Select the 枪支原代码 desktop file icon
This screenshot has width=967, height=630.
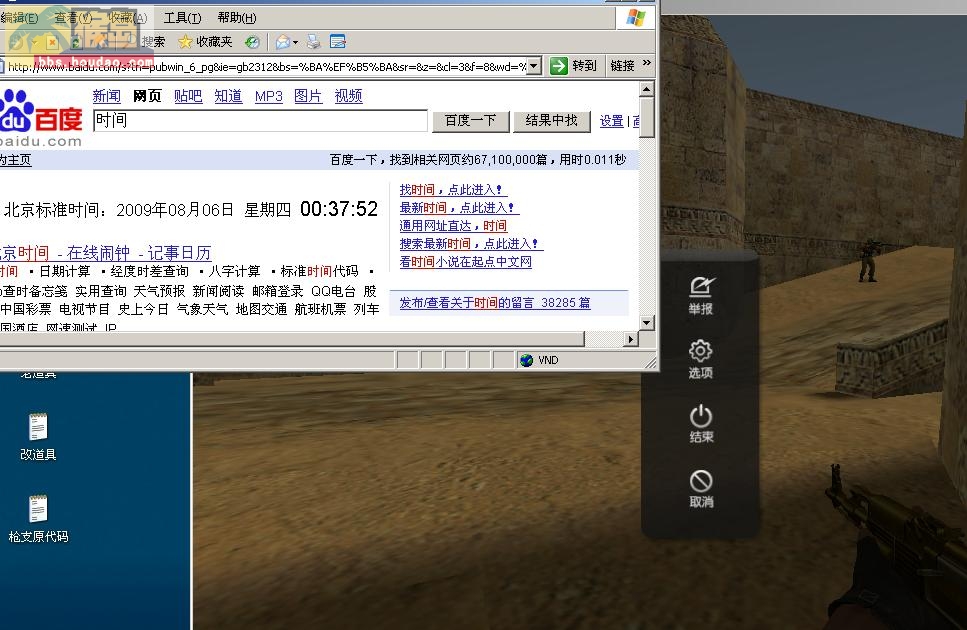coord(38,518)
